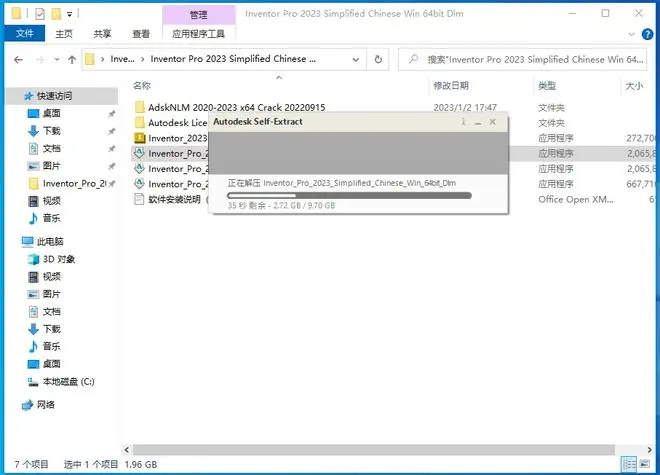
Task: Open the 文件 ribbon tab
Action: click(24, 33)
